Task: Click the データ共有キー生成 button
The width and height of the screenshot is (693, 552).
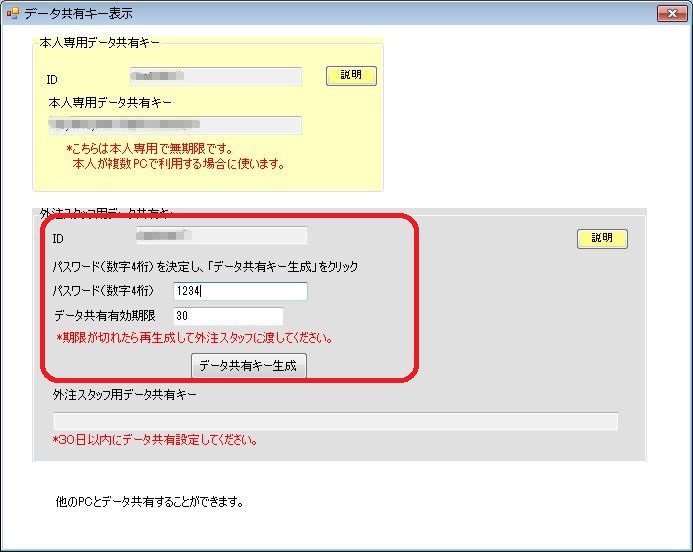Action: [x=248, y=365]
